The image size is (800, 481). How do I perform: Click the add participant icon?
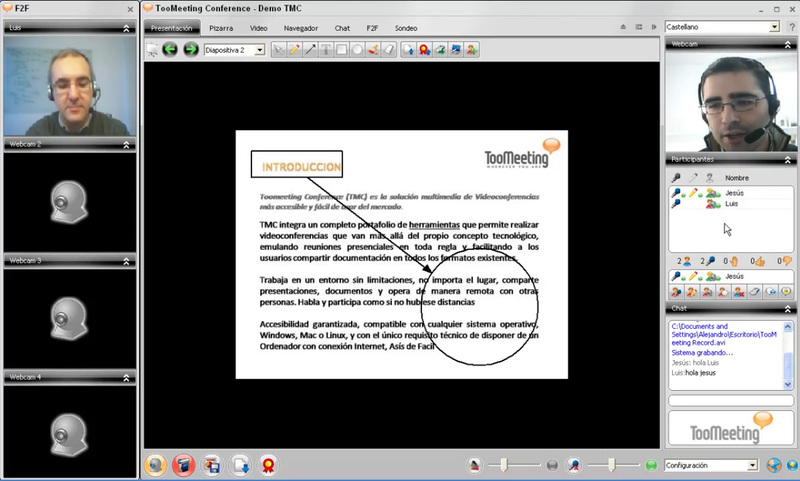(472, 49)
